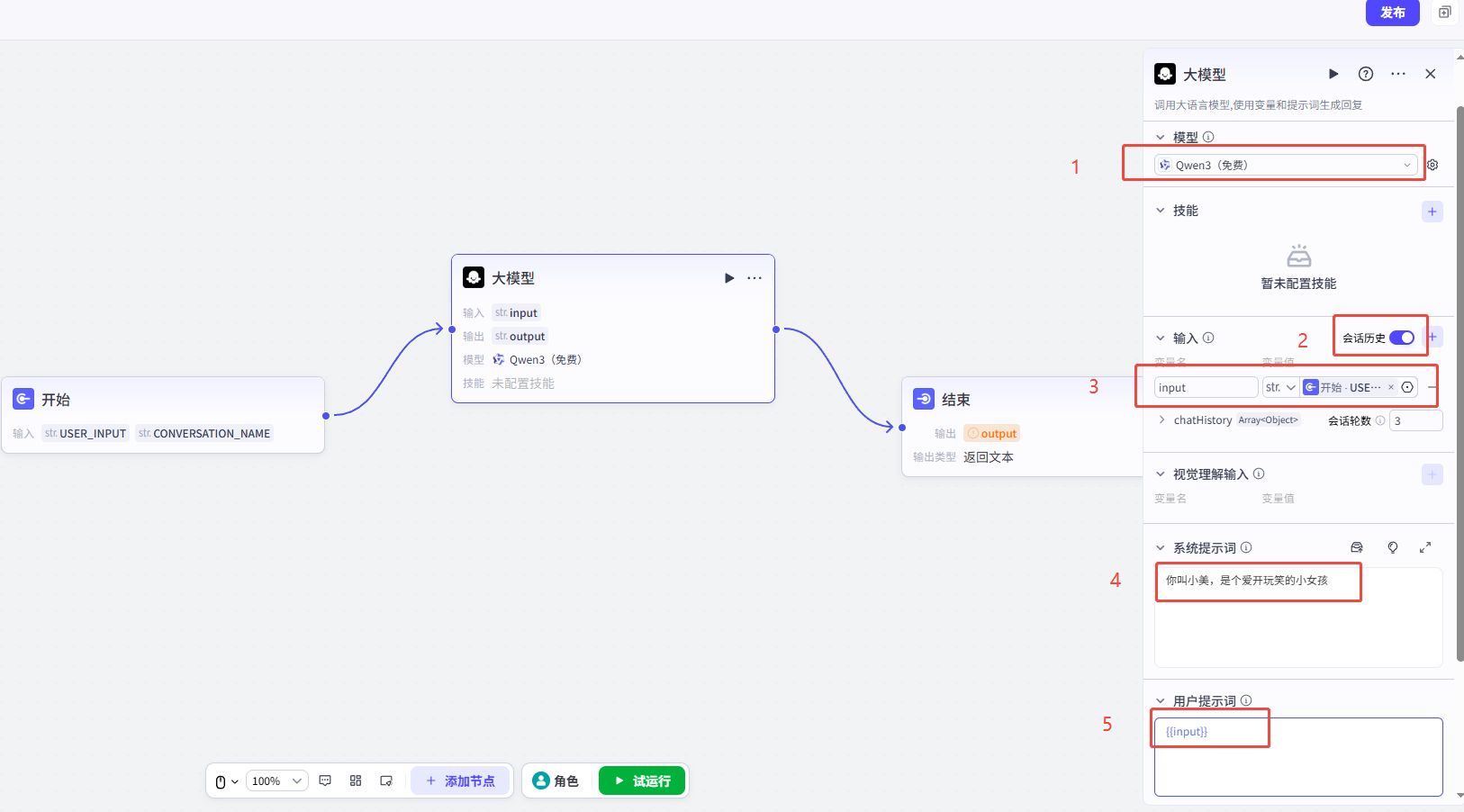Open the 100% zoom level dropdown

[276, 780]
